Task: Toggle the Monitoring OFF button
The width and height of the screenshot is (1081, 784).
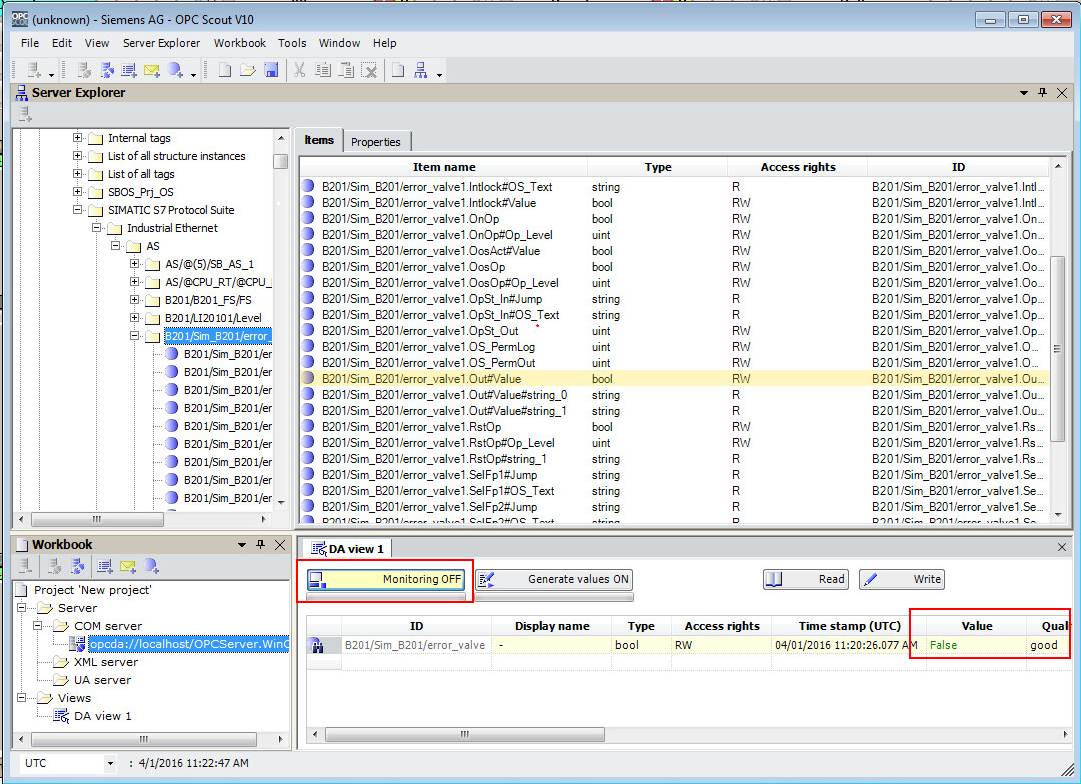Action: pos(386,579)
